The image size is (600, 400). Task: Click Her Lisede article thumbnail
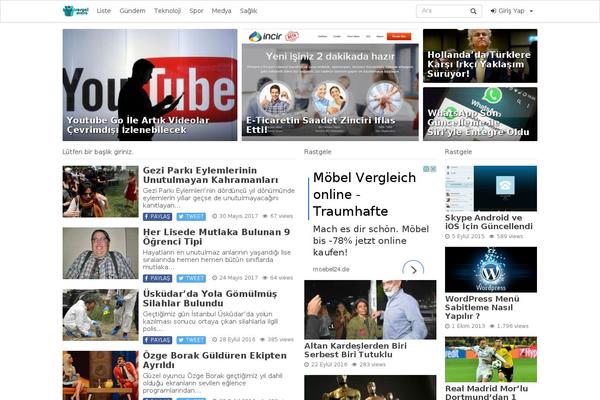pyautogui.click(x=100, y=253)
